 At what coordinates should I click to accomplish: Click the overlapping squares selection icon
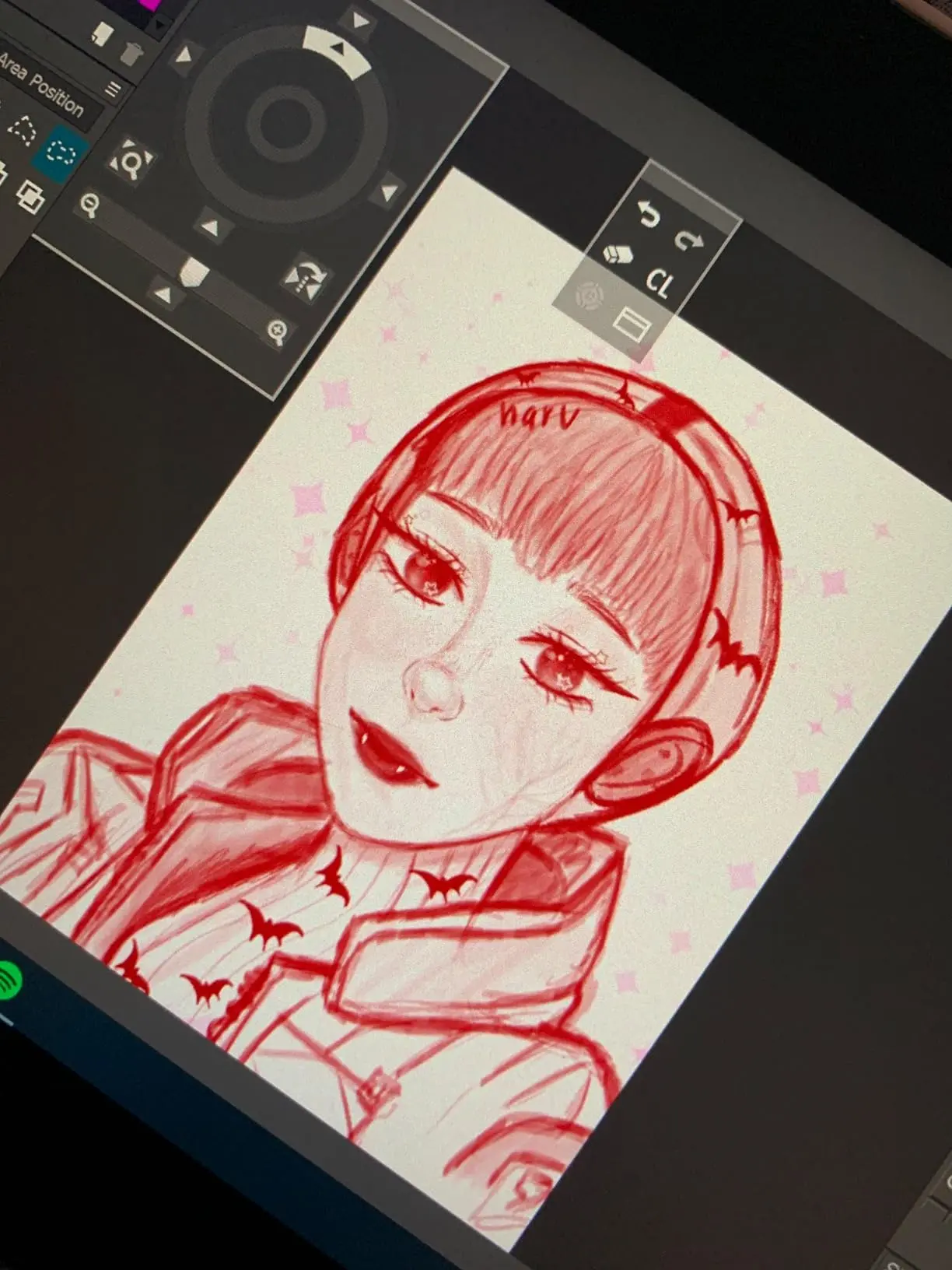click(30, 195)
